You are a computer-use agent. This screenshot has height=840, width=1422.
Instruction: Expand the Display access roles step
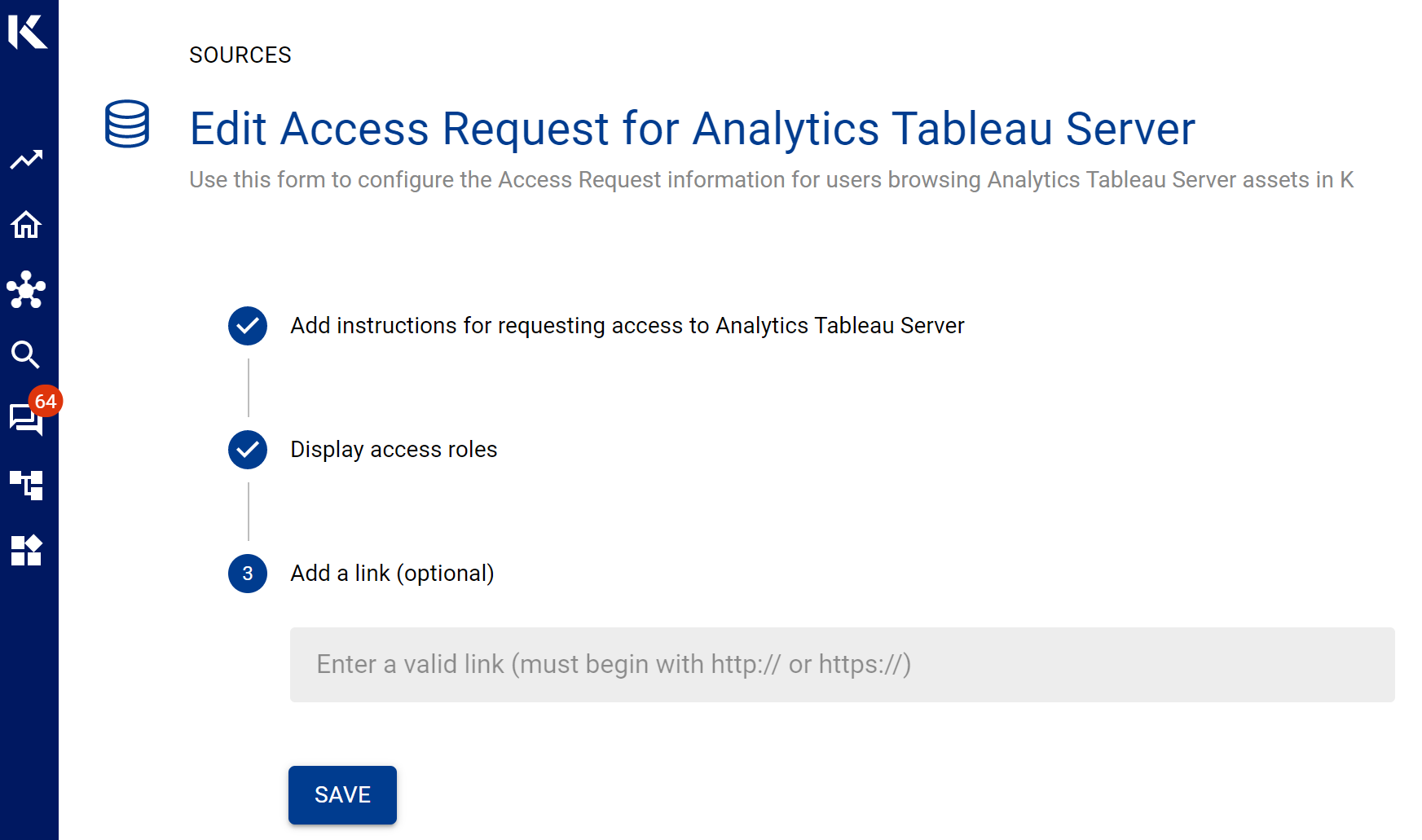coord(393,449)
